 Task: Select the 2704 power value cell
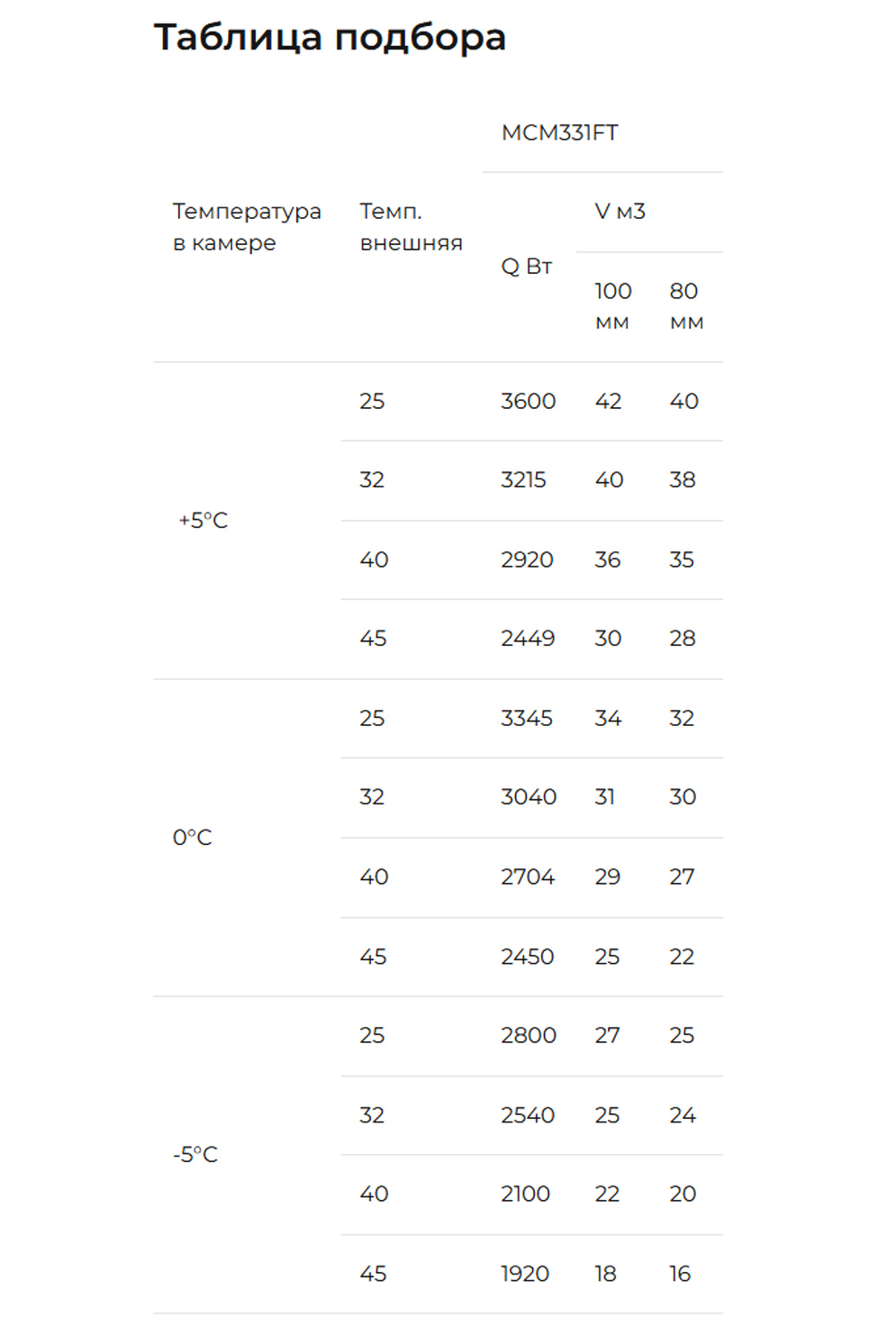(x=528, y=877)
